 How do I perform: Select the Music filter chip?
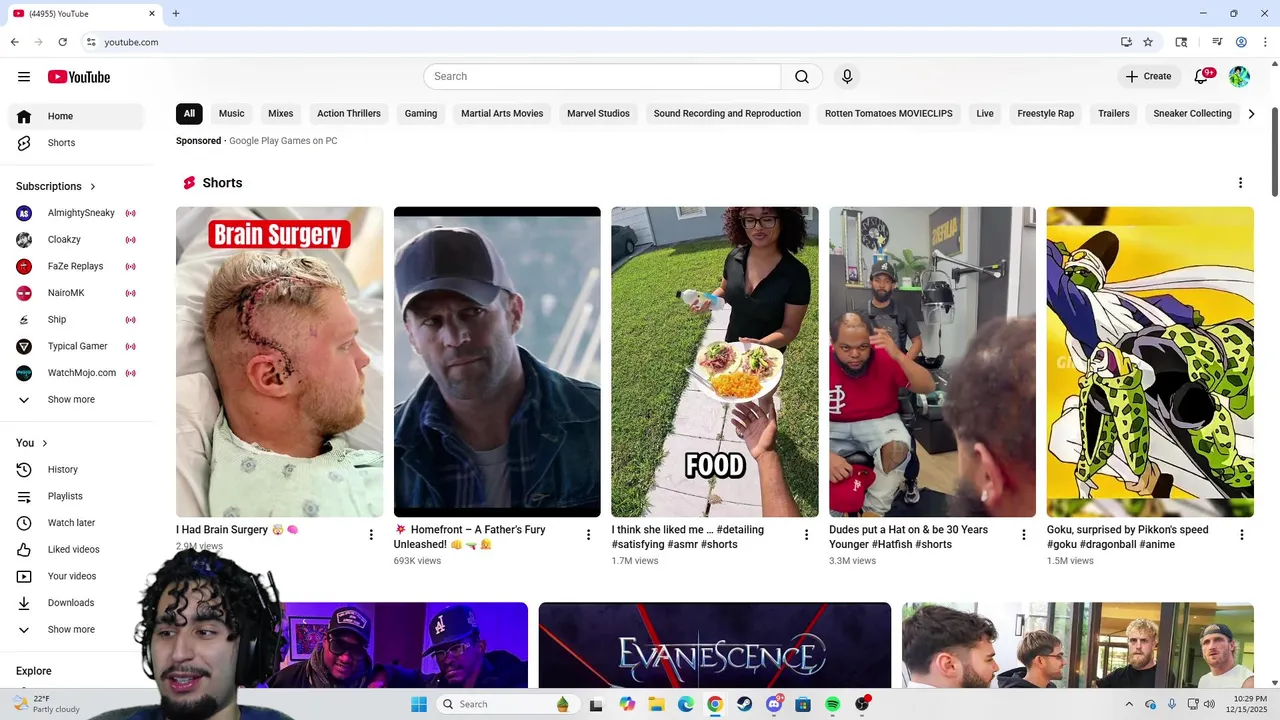point(232,114)
